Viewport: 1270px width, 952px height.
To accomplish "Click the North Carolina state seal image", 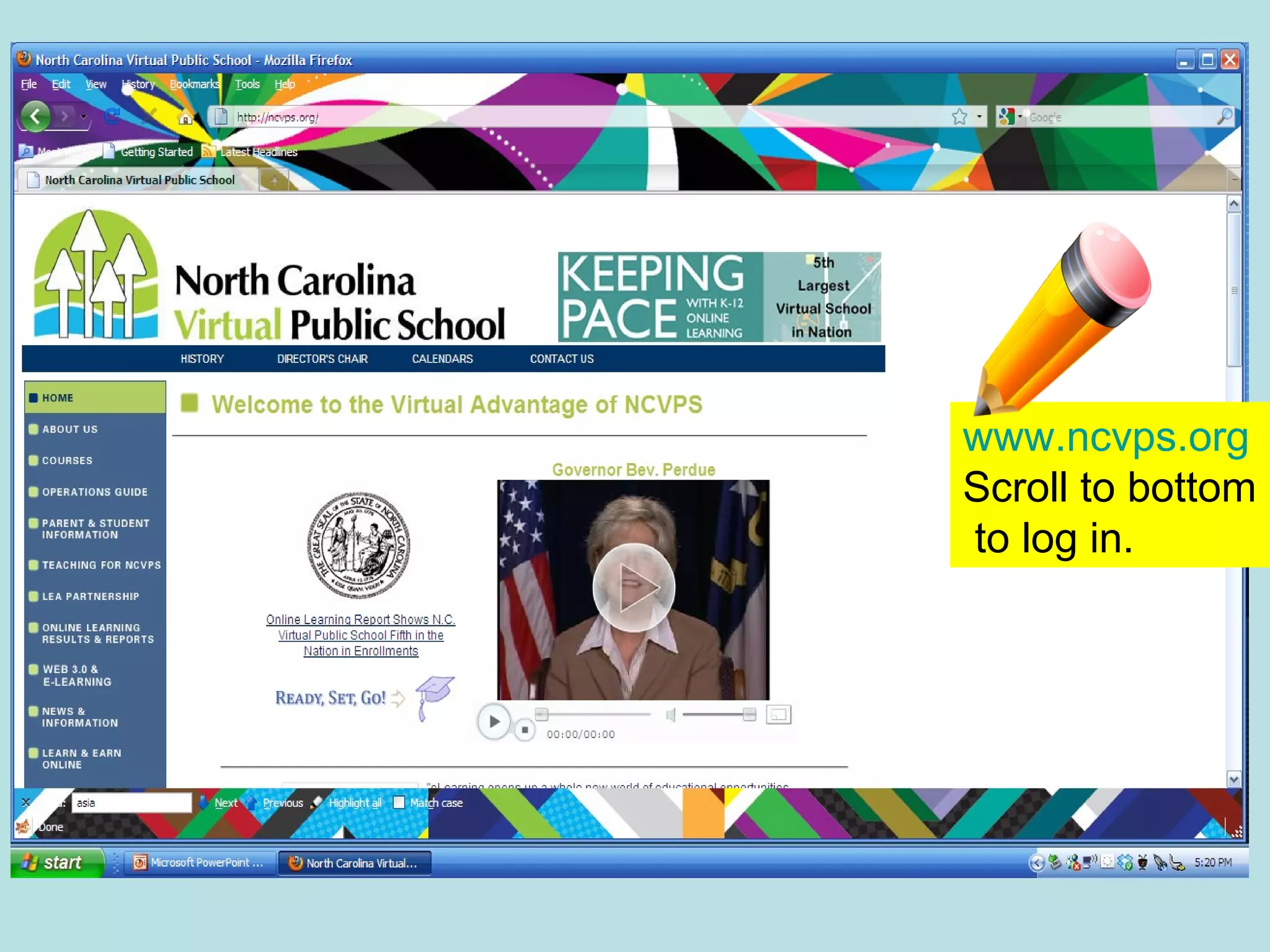I will point(359,545).
